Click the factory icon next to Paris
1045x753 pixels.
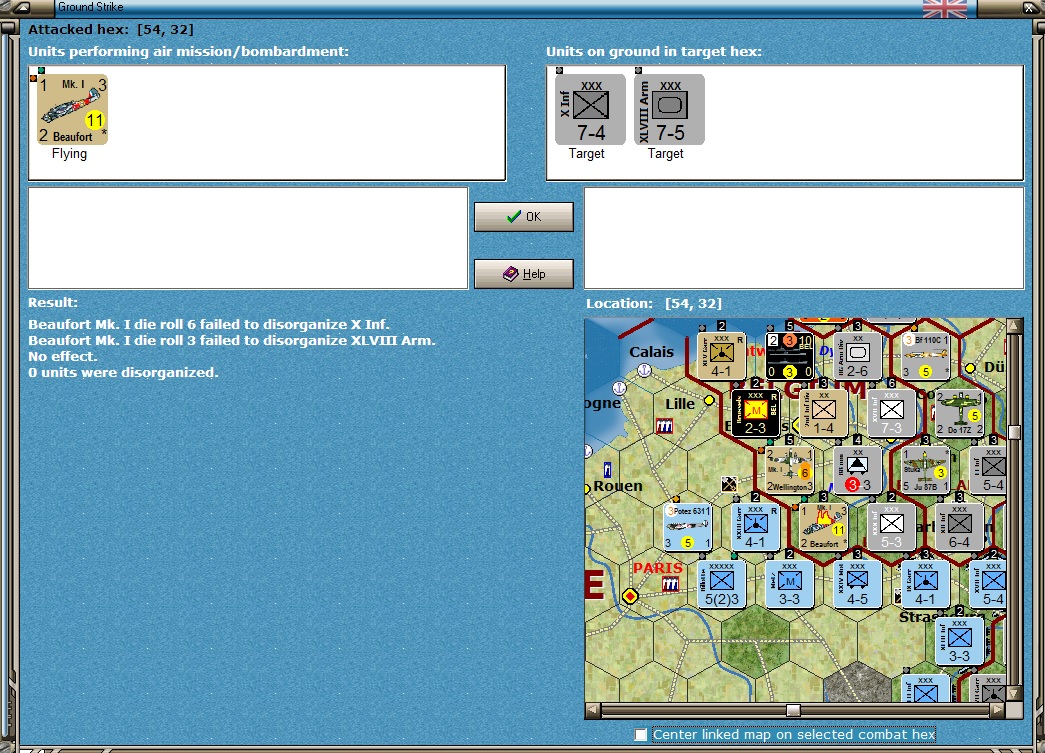coord(670,584)
